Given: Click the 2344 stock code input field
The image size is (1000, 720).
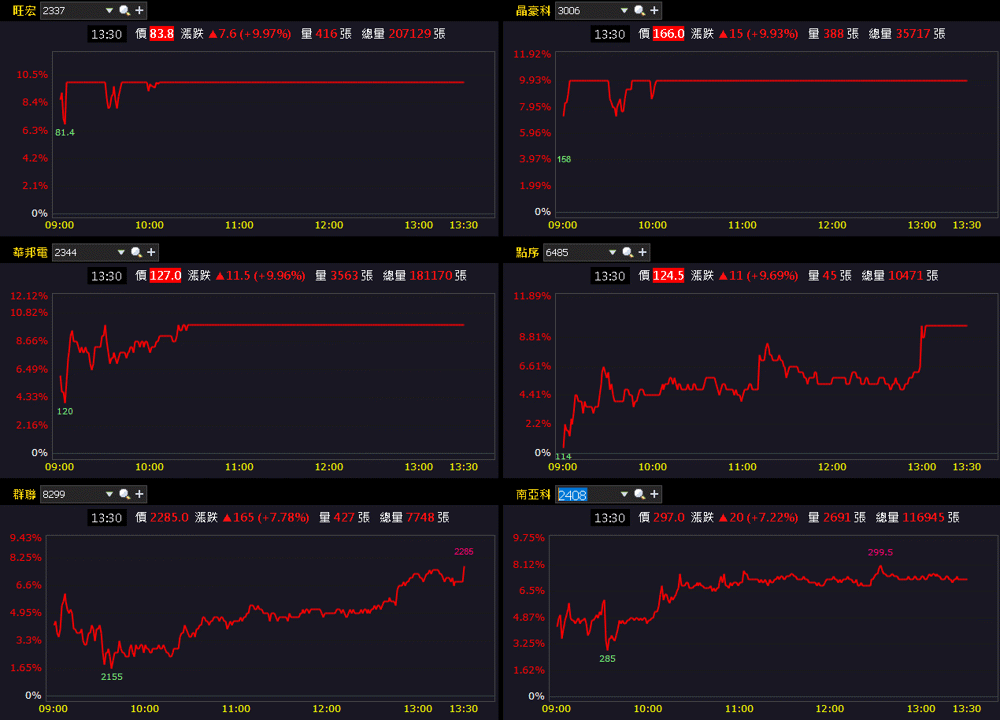Looking at the screenshot, I should [x=83, y=252].
